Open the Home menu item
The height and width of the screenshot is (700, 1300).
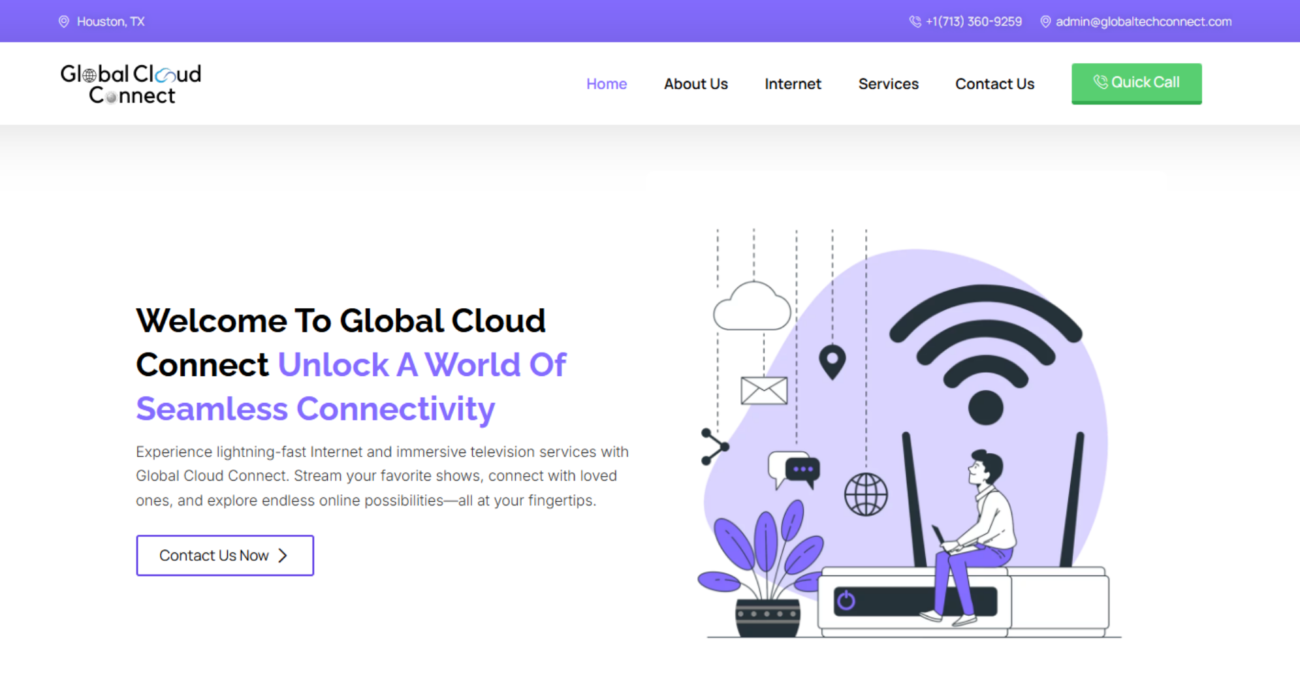pyautogui.click(x=607, y=84)
